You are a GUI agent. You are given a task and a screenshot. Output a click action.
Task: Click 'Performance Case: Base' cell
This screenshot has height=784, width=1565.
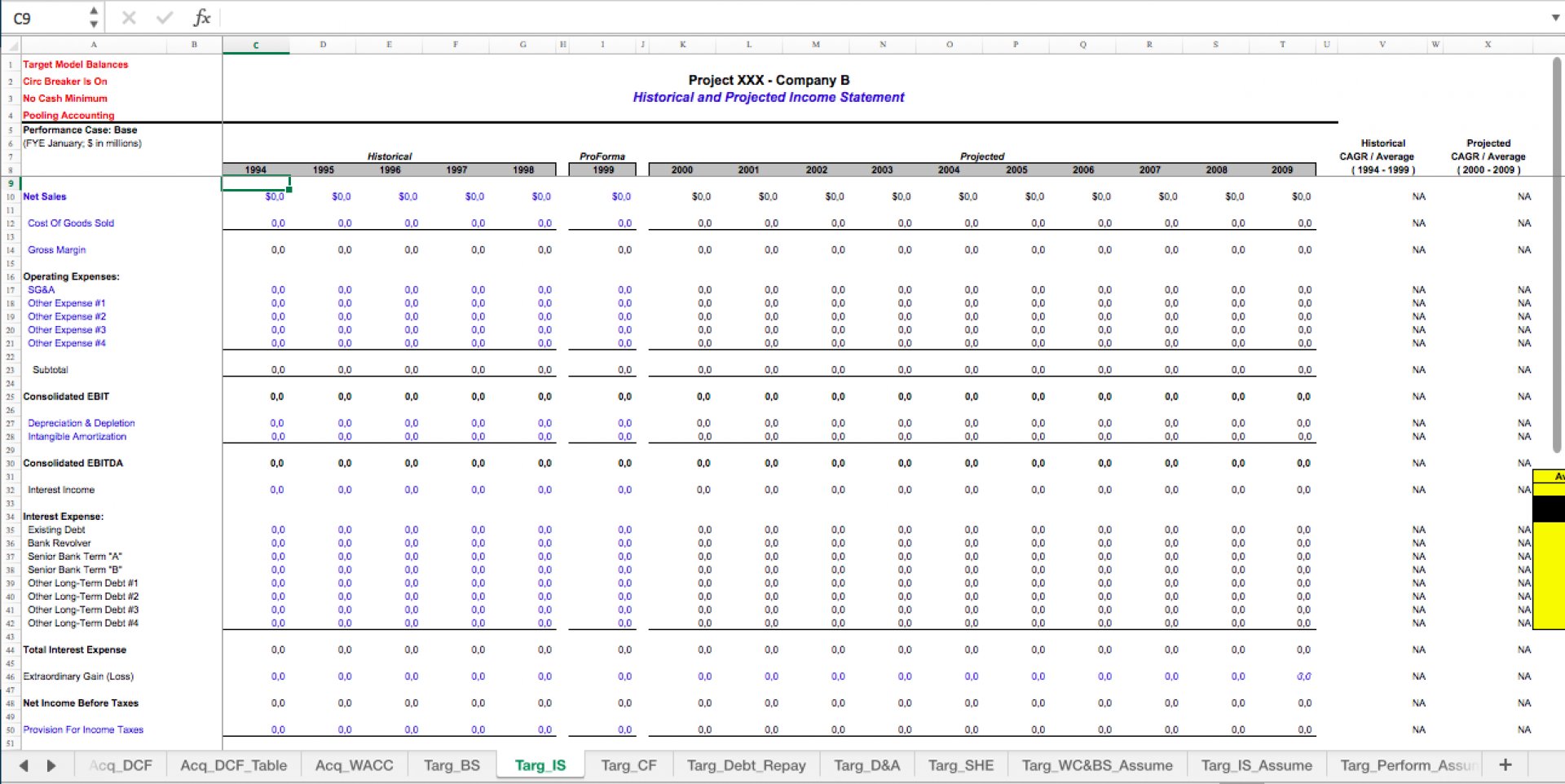pyautogui.click(x=80, y=130)
